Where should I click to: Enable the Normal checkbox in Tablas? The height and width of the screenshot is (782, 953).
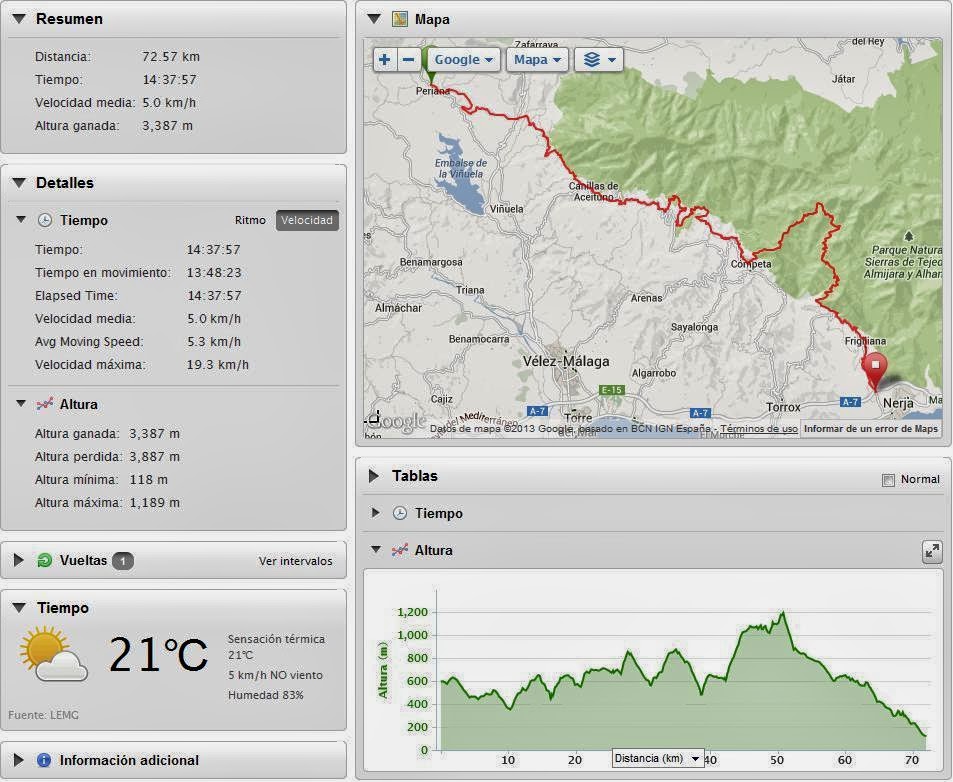(888, 480)
